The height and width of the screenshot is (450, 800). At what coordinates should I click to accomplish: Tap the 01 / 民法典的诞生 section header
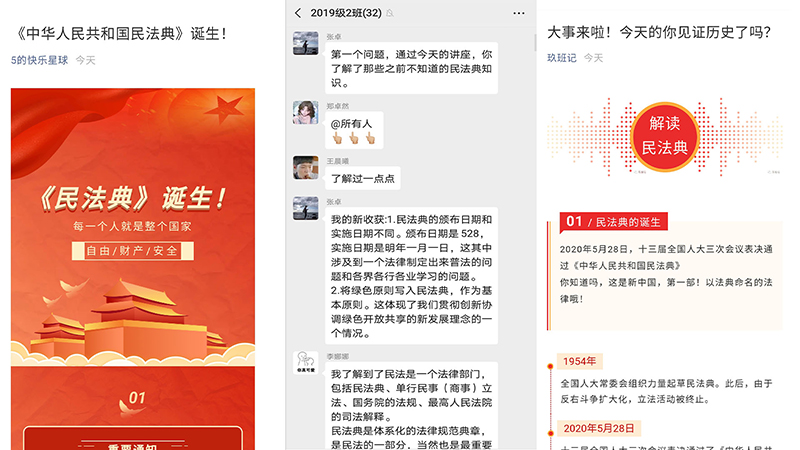pos(613,222)
